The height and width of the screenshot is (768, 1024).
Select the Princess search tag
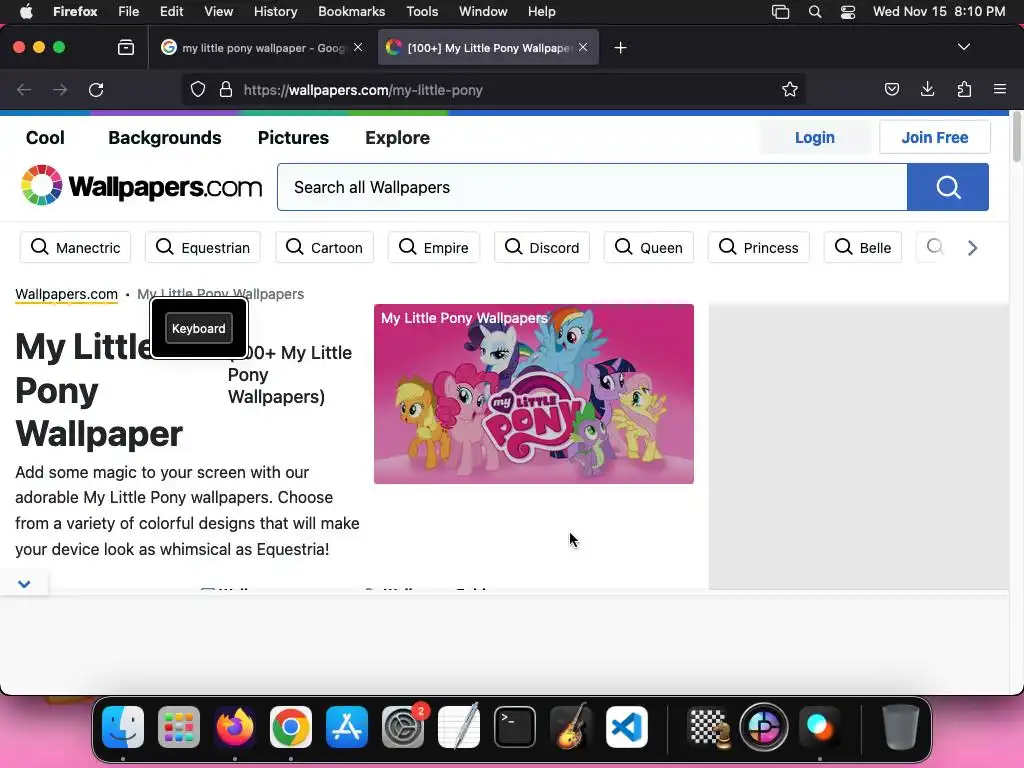point(758,248)
